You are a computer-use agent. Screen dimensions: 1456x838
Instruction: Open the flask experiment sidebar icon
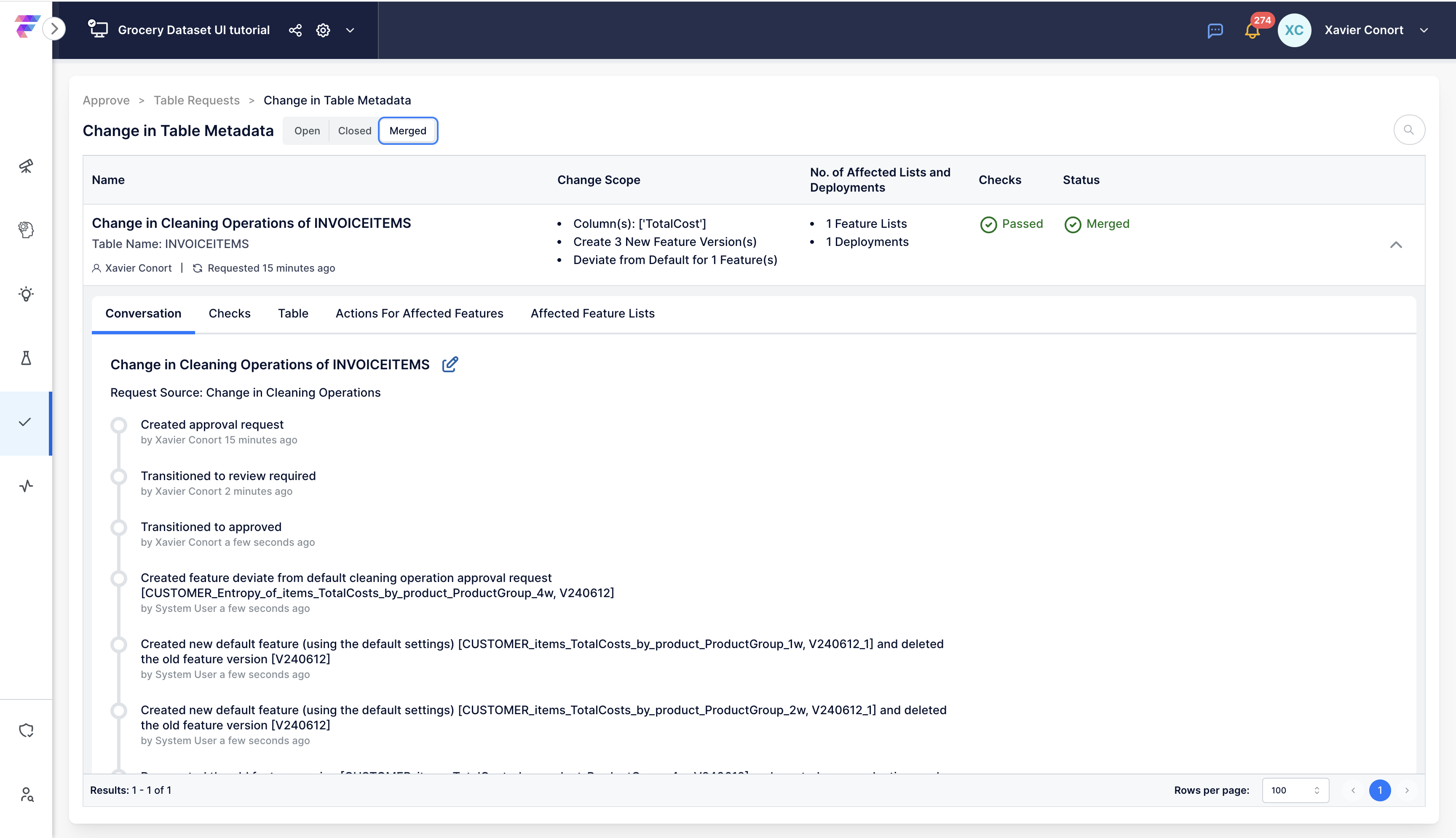tap(26, 358)
